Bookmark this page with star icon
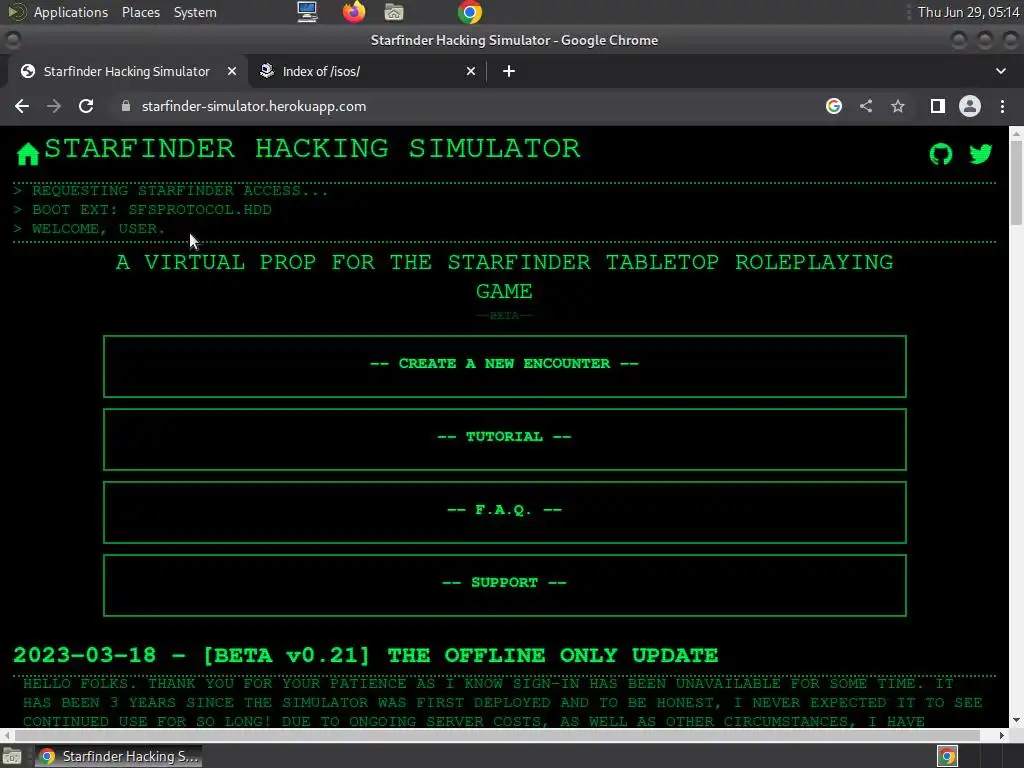Screen dimensions: 1024x768 (898, 106)
